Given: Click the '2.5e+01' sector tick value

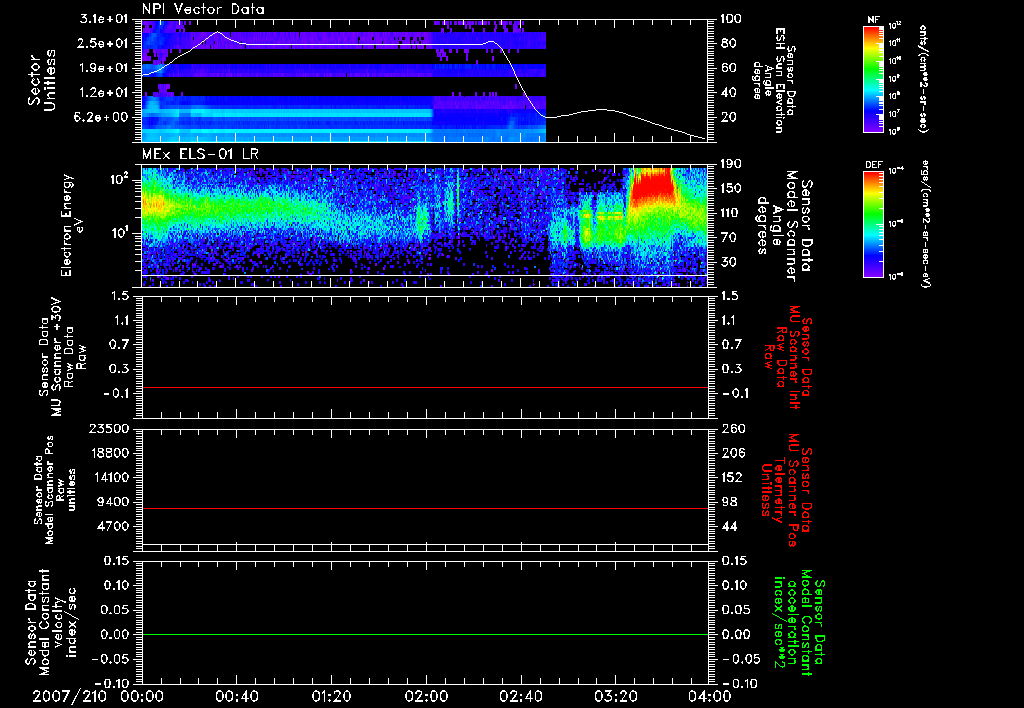Looking at the screenshot, I should [x=101, y=43].
